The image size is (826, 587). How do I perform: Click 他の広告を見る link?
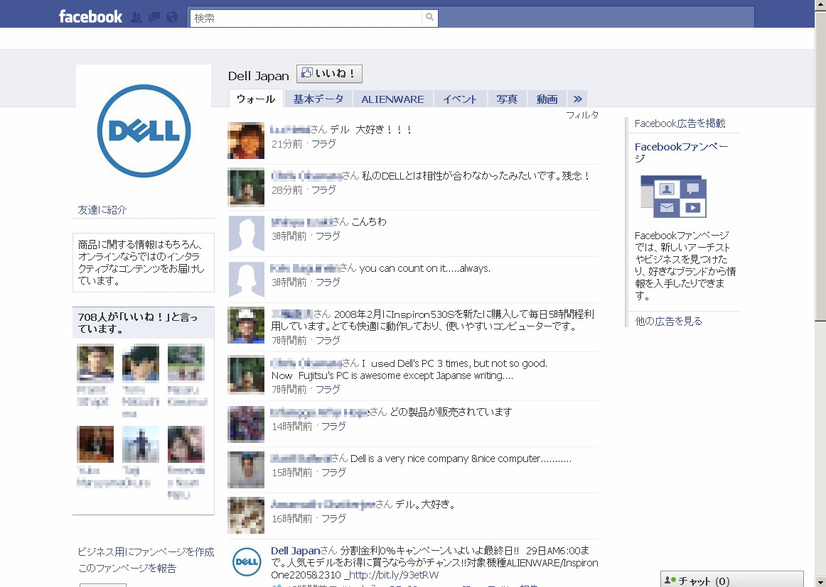(x=668, y=321)
